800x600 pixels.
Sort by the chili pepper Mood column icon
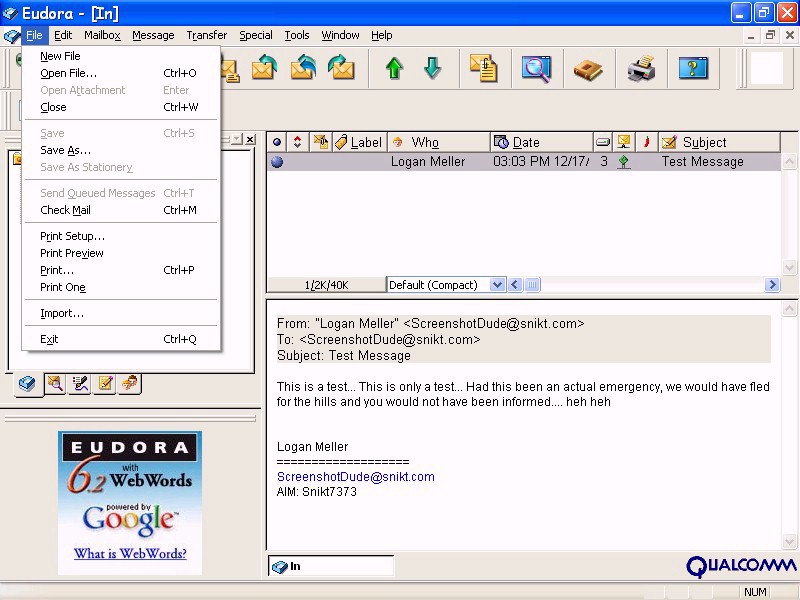tap(646, 142)
